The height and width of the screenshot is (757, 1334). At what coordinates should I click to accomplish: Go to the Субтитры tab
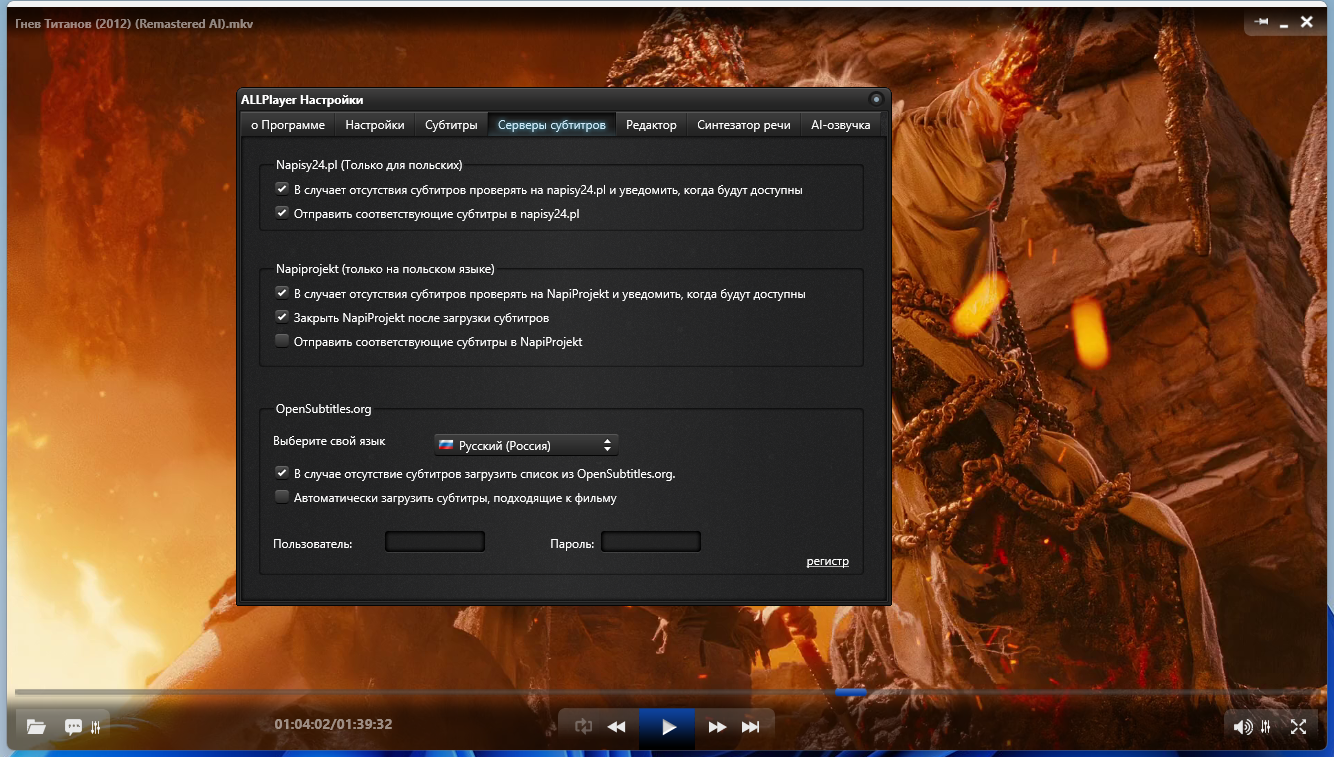pyautogui.click(x=451, y=125)
